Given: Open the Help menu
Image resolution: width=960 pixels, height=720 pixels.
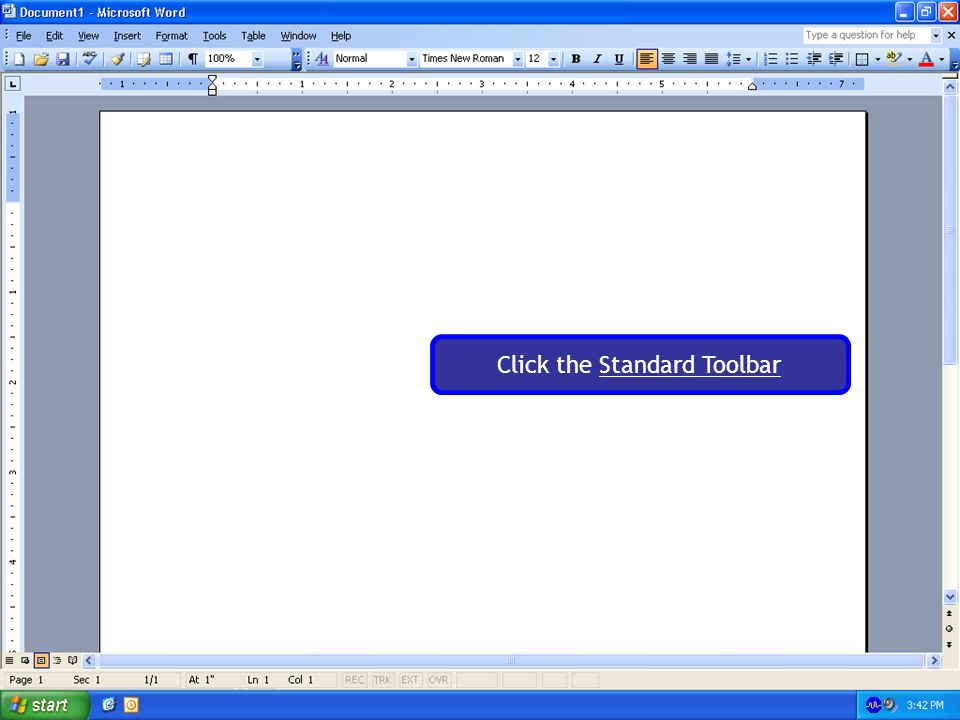Looking at the screenshot, I should point(340,36).
